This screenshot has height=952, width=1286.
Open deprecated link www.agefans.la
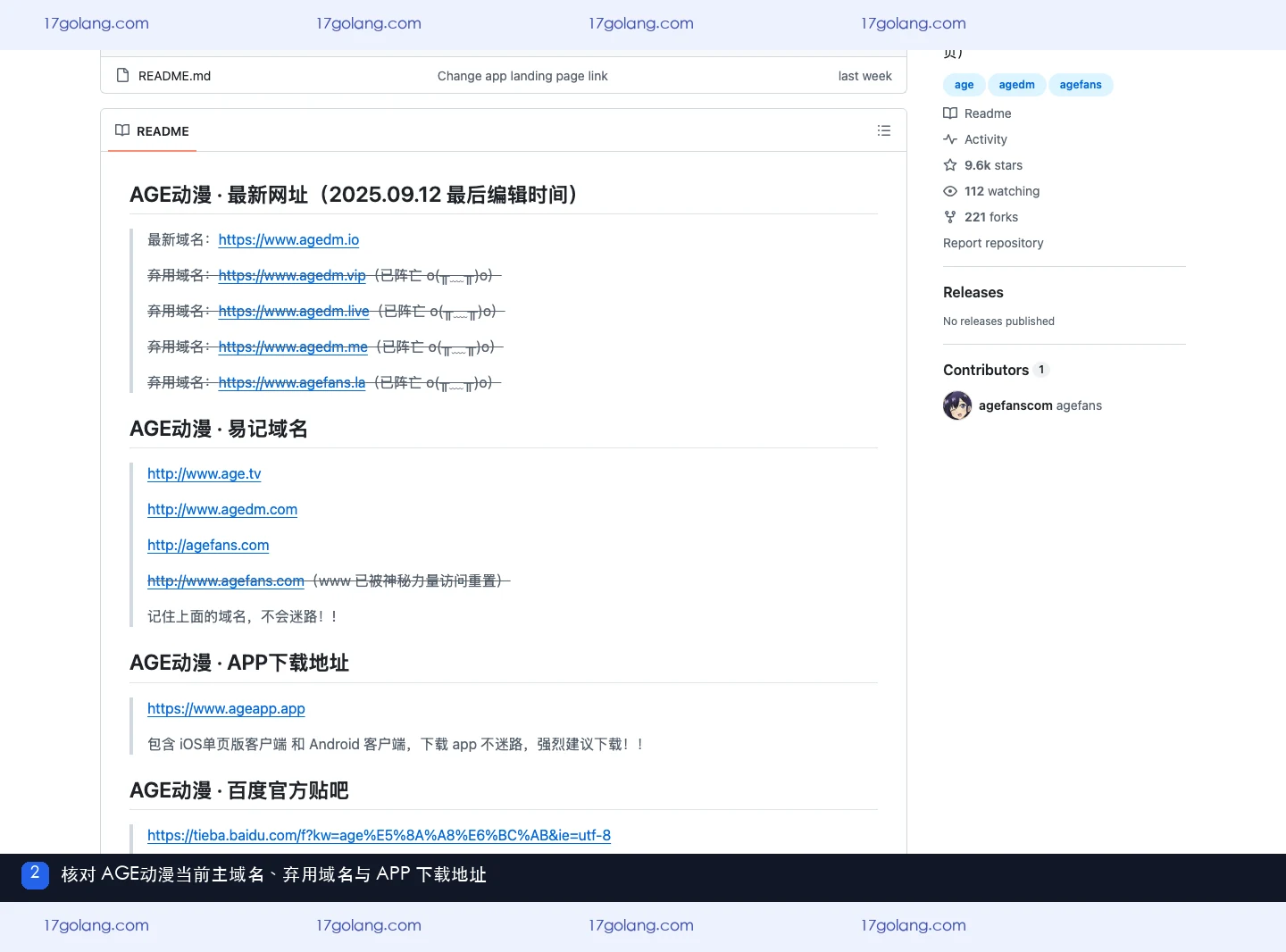pos(292,382)
